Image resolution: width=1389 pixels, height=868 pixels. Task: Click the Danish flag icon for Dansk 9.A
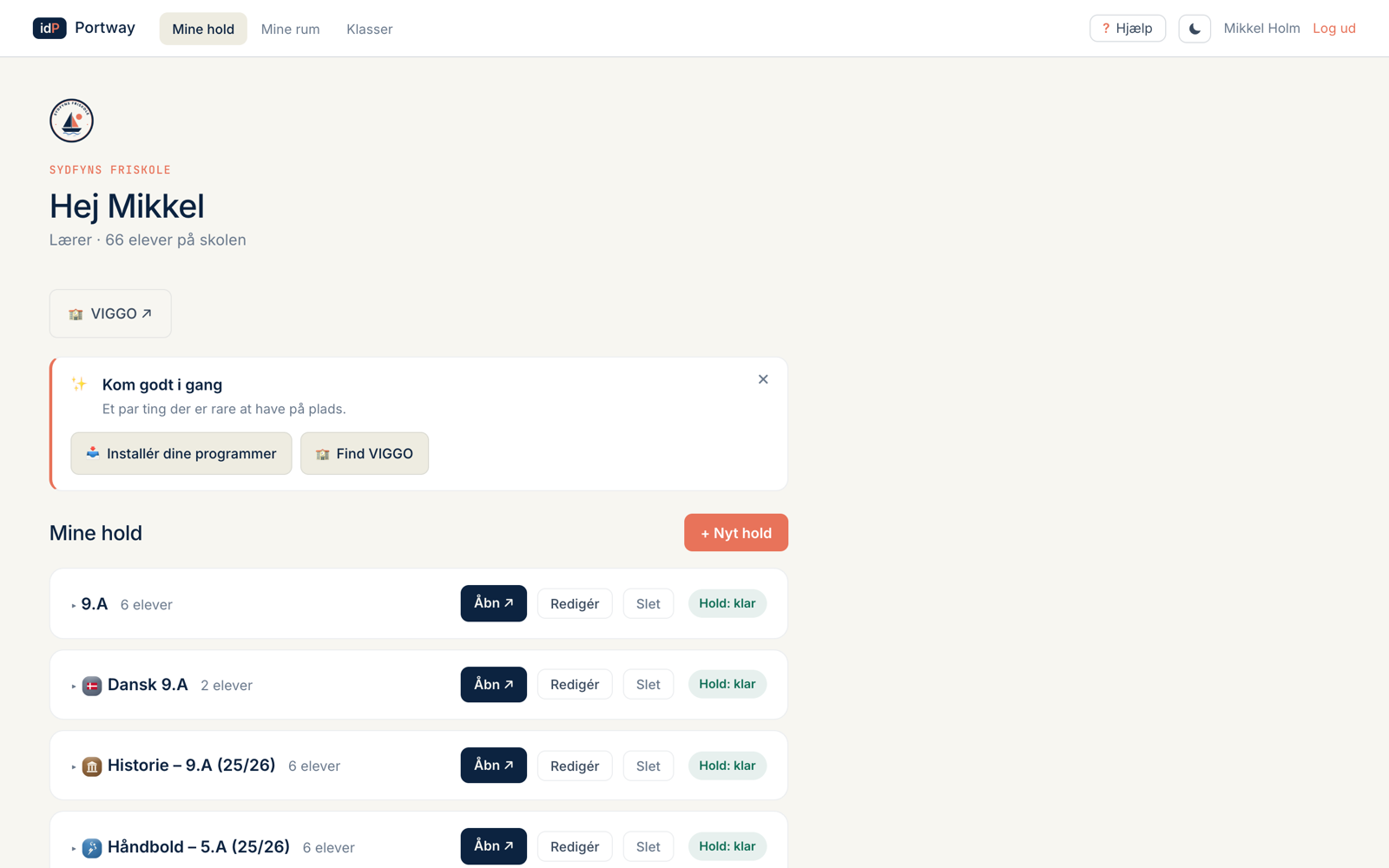(x=92, y=686)
